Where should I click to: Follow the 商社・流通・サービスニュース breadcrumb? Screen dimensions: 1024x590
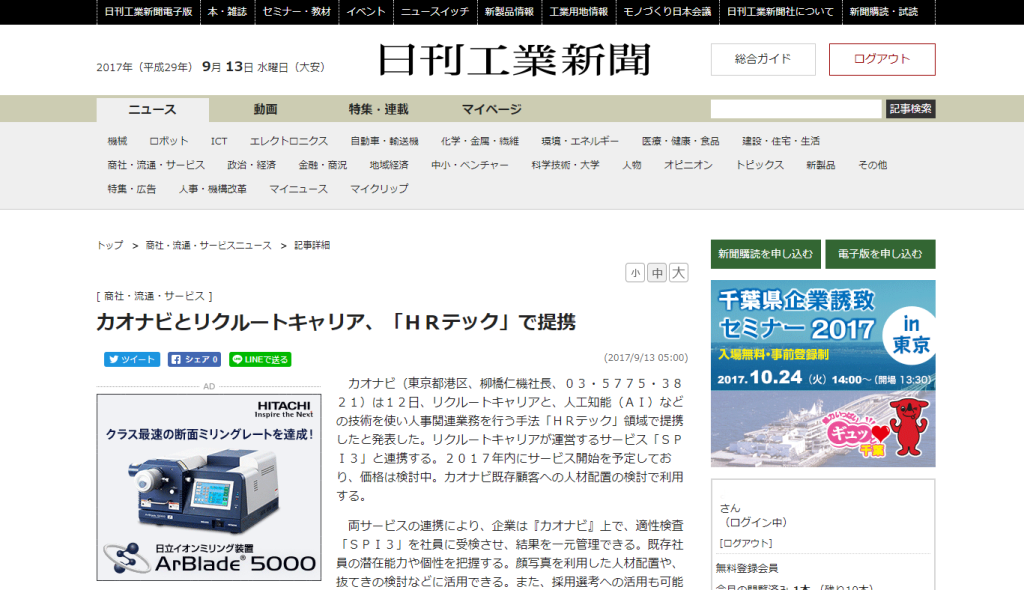tap(208, 245)
